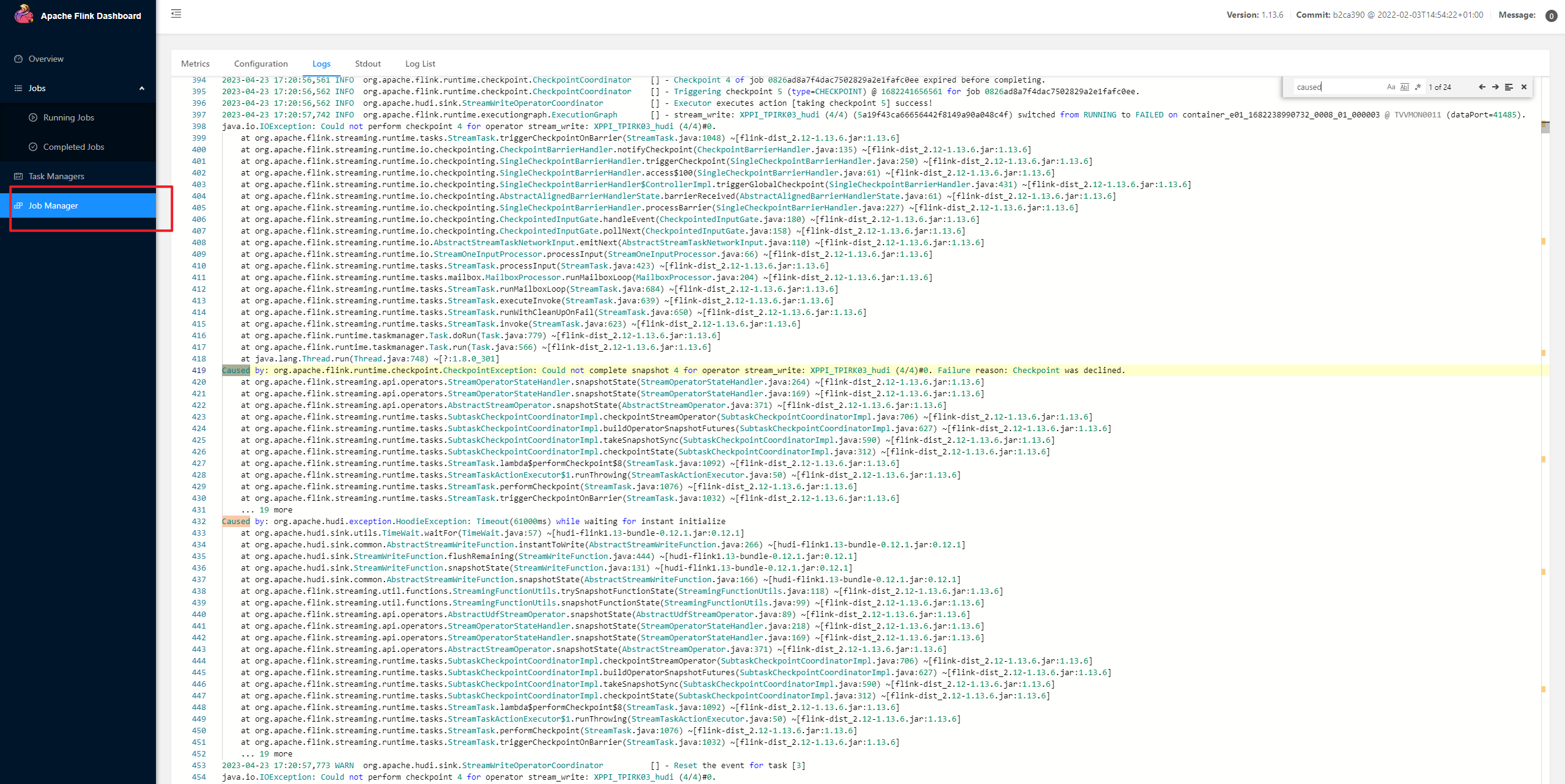Screen dimensions: 1565x784
Task: Go to previous search match arrow
Action: (x=1482, y=87)
